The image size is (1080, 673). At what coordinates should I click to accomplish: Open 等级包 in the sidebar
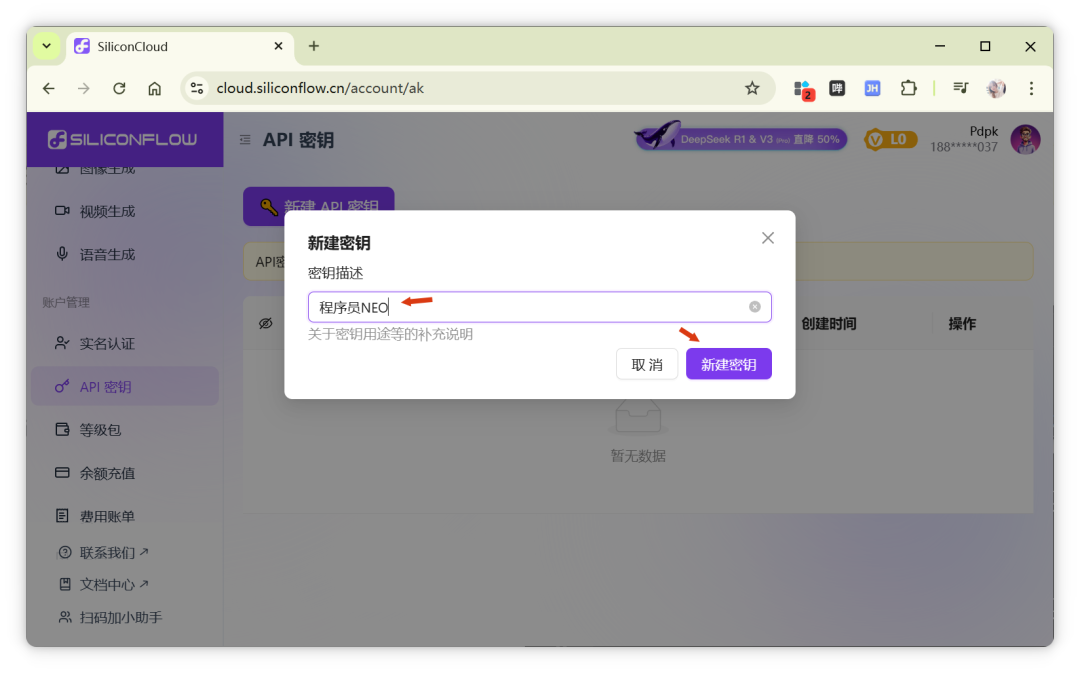[125, 429]
